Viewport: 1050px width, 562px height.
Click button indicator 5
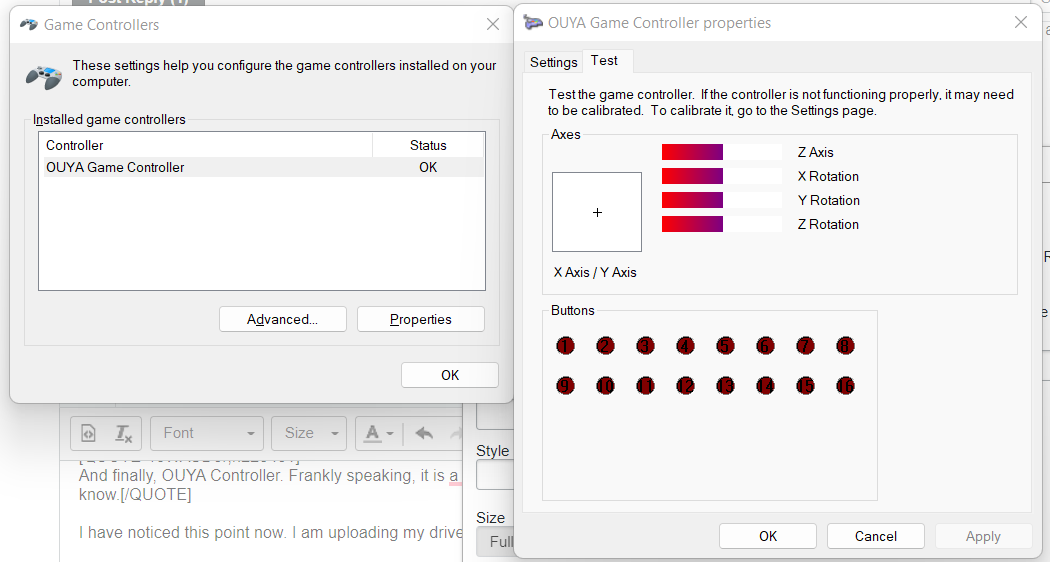coord(725,346)
